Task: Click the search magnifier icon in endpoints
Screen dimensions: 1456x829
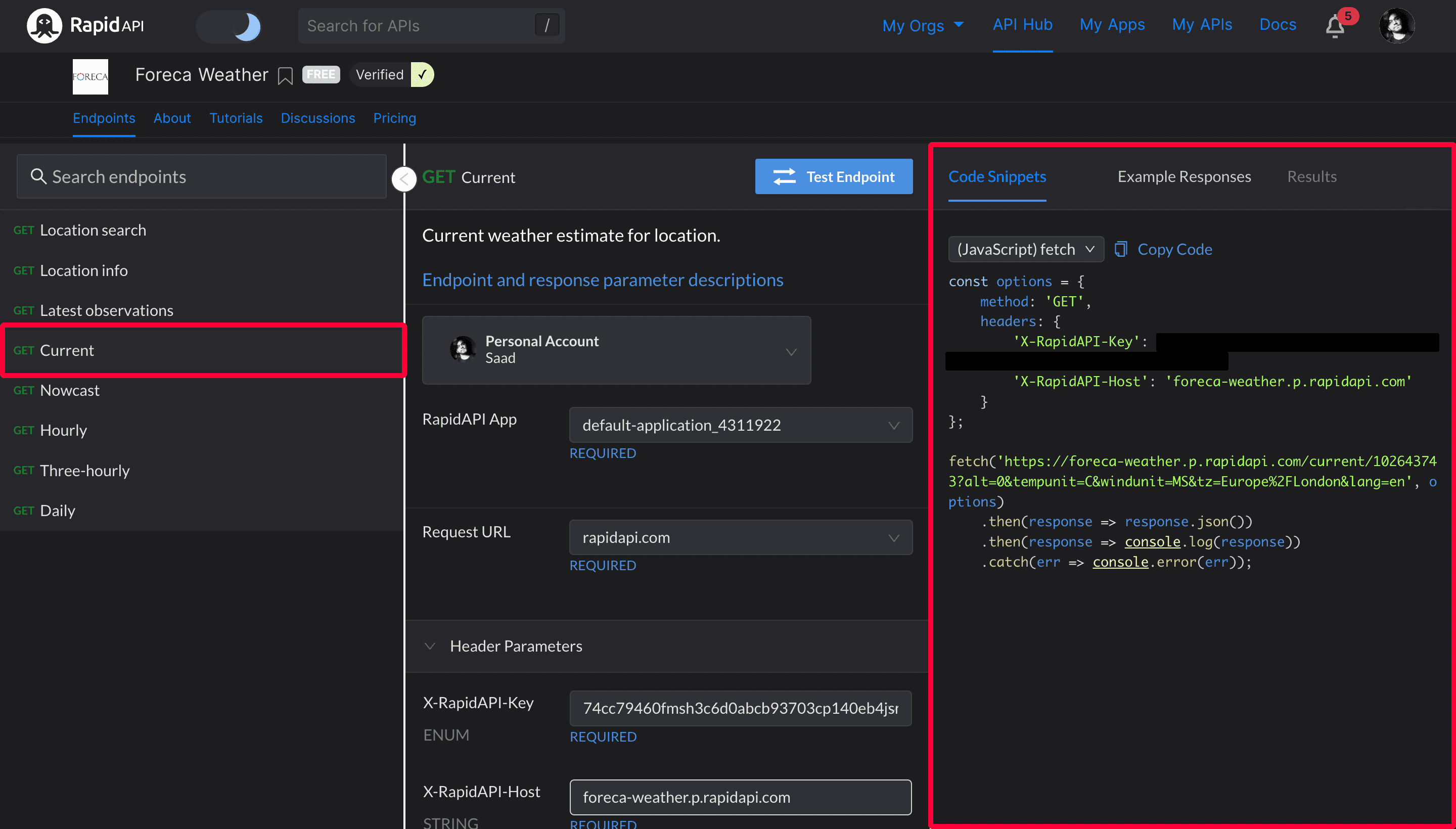Action: point(38,176)
